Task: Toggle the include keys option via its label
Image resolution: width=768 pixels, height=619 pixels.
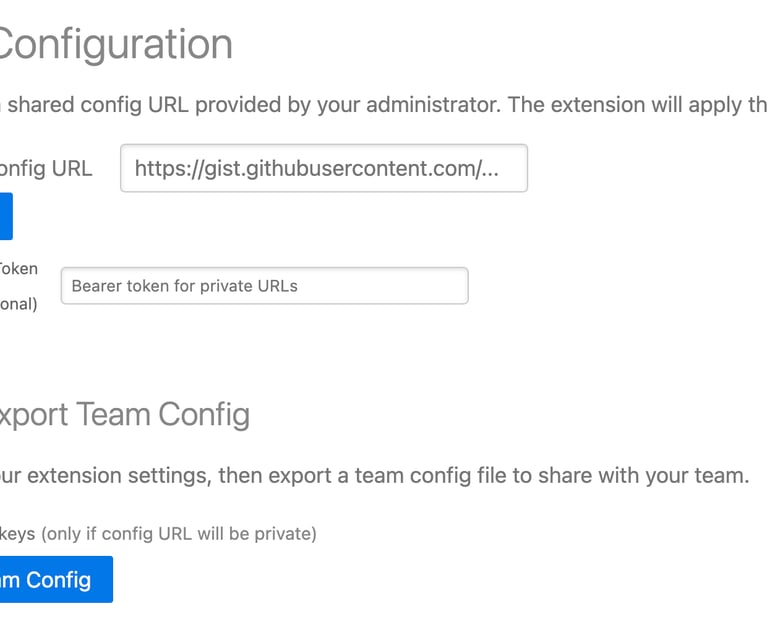Action: [x=17, y=534]
